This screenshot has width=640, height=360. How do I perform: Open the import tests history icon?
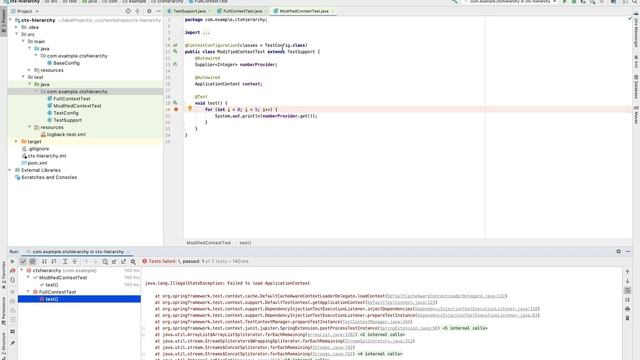pyautogui.click(x=105, y=262)
